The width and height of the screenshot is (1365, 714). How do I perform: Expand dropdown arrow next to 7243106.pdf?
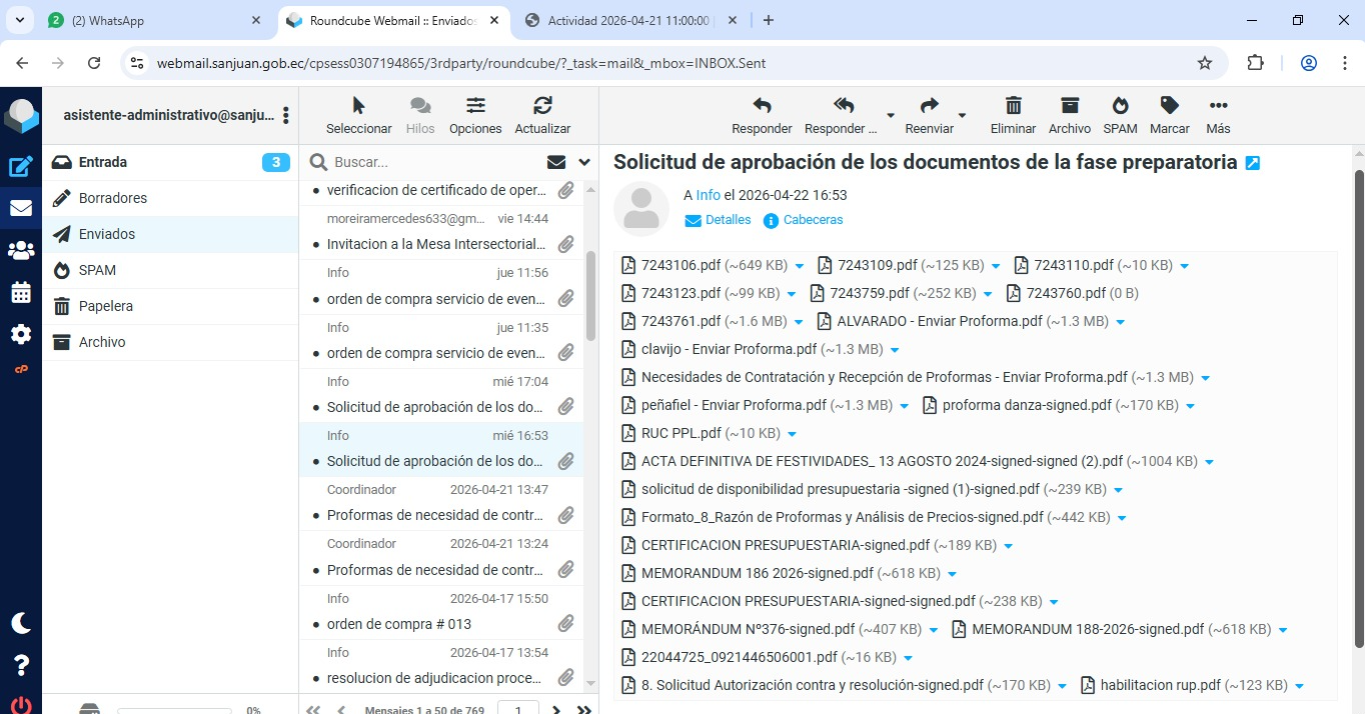pos(799,266)
